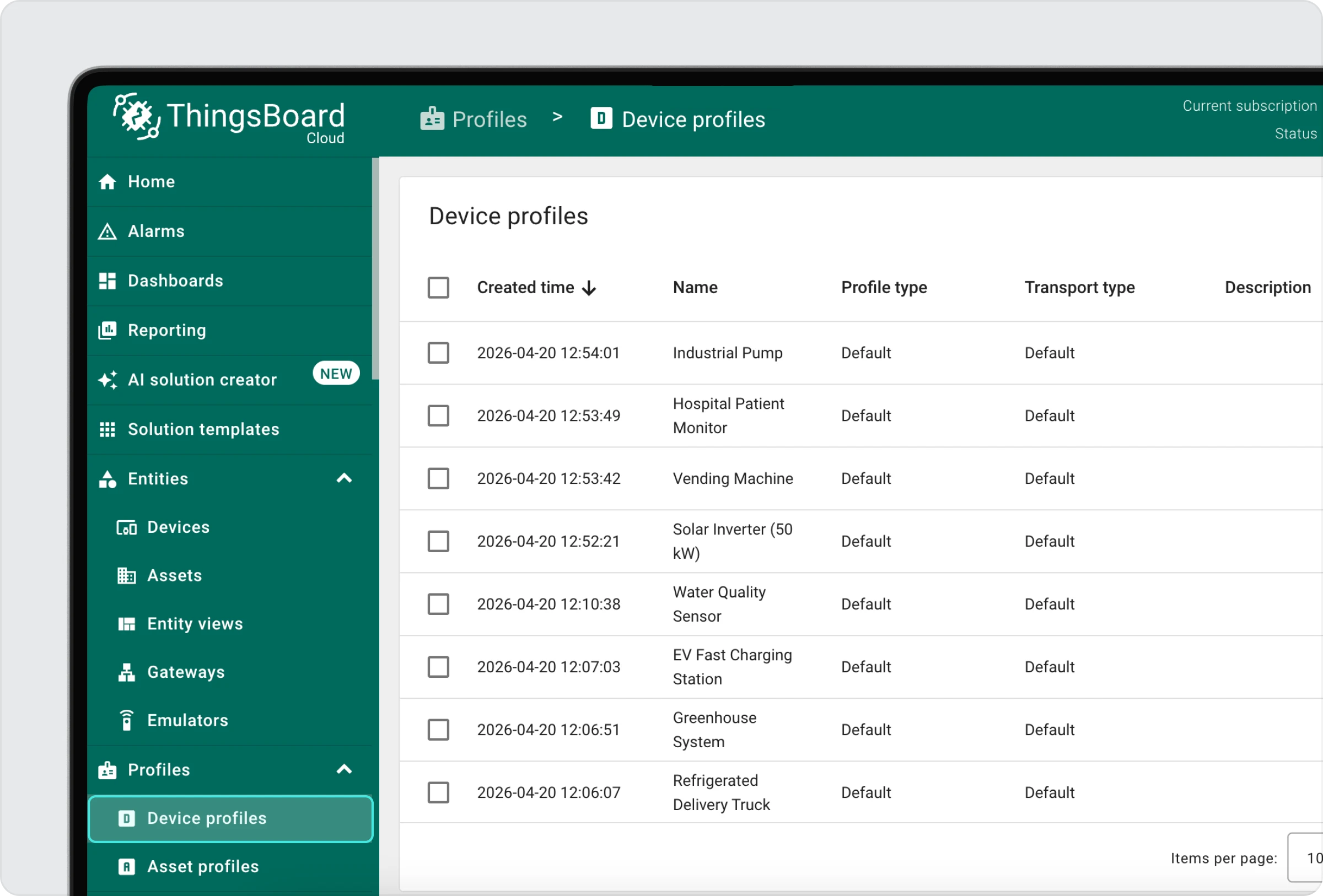
Task: Click the sidebar vertical scrollbar
Action: coord(375,267)
